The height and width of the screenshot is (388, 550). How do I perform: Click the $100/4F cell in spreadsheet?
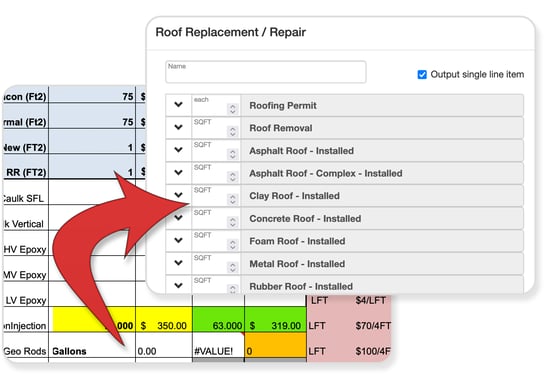point(373,351)
